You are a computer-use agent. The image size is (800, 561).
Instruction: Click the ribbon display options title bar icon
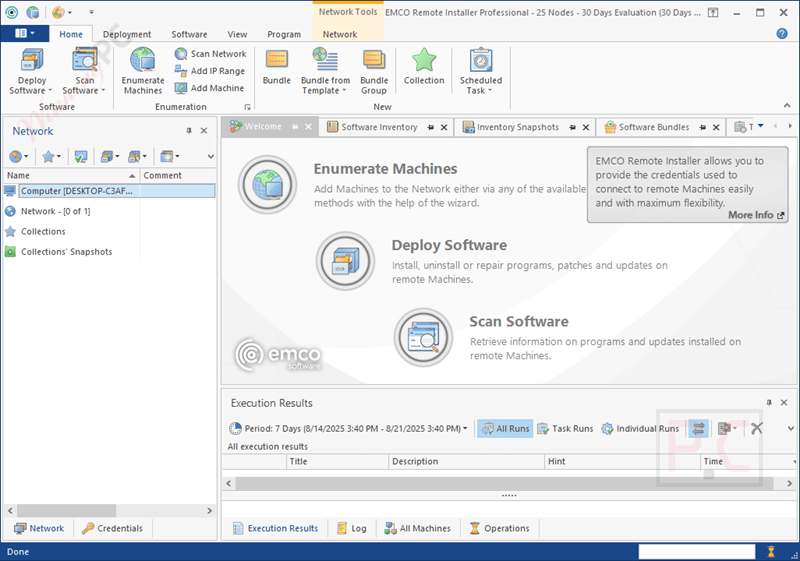tap(713, 13)
